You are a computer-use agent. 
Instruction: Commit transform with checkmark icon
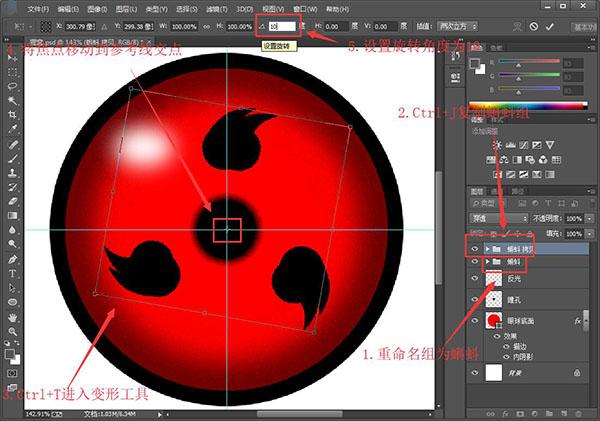pos(550,26)
